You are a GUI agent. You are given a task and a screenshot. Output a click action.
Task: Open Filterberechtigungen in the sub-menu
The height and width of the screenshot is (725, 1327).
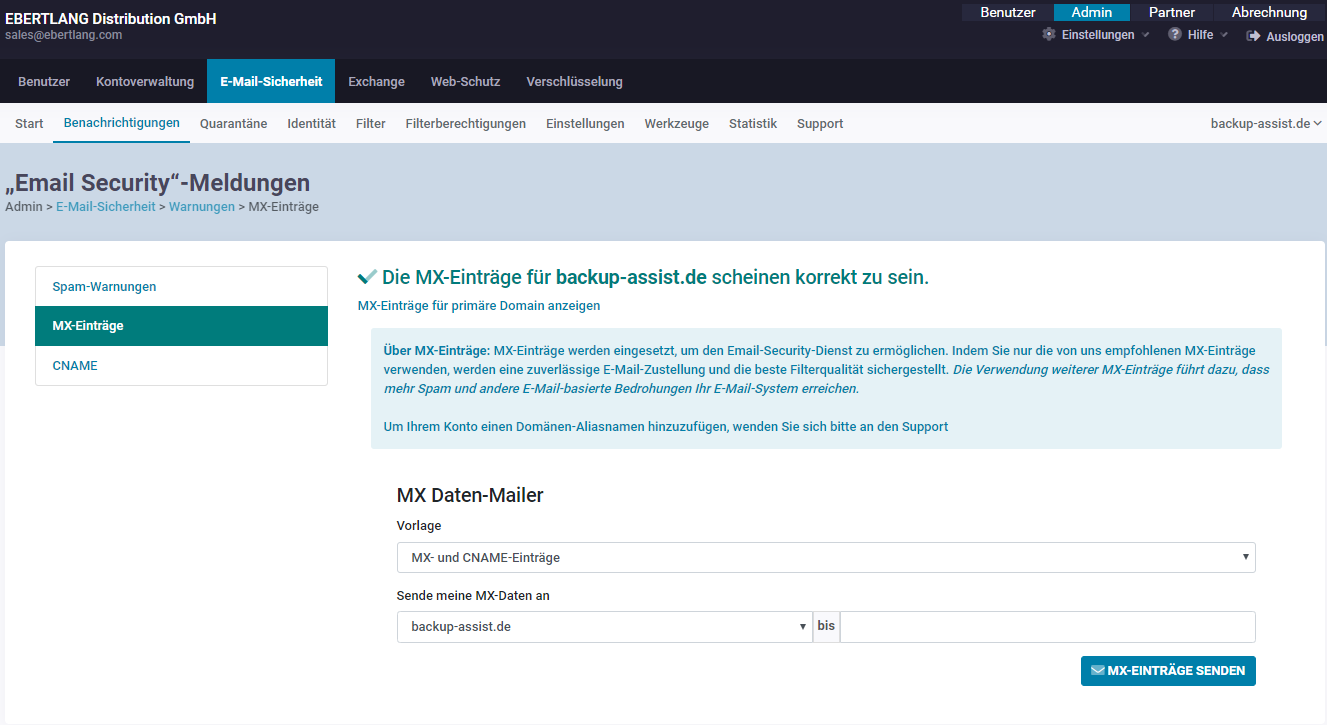click(x=466, y=124)
